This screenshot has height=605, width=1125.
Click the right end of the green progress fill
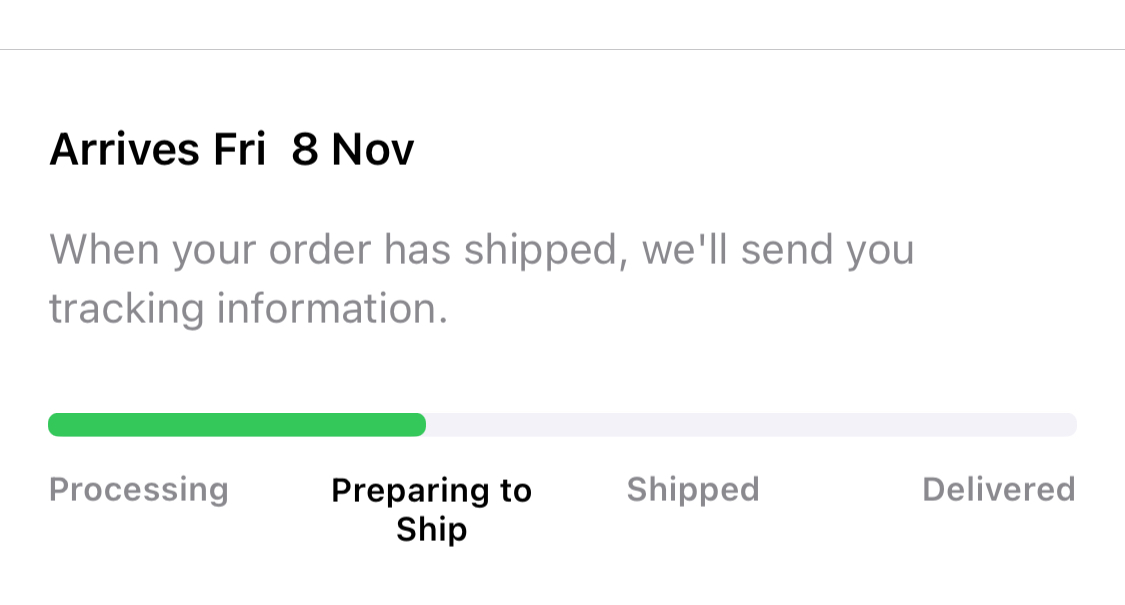(418, 425)
